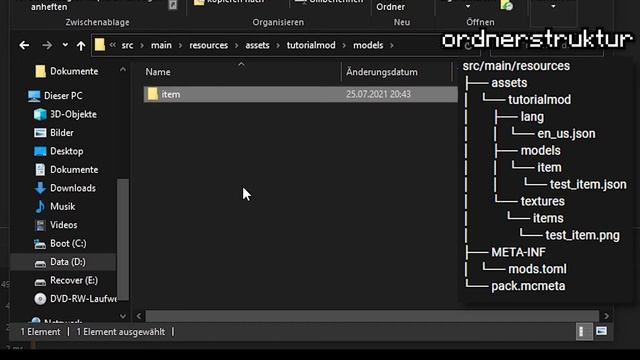Expand chevron after resources breadcrumb
640x360 pixels.
pyautogui.click(x=237, y=45)
